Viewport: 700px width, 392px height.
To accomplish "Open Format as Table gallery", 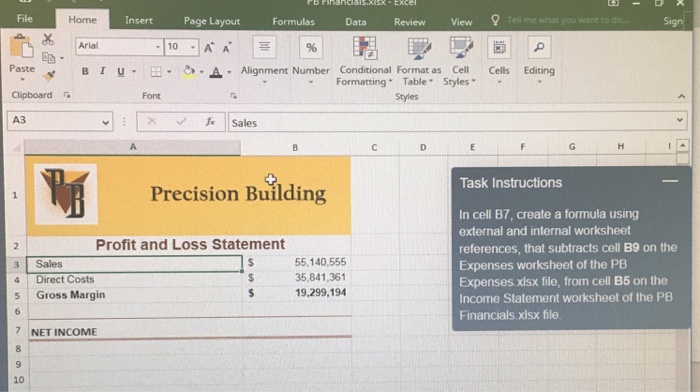I will [x=418, y=61].
